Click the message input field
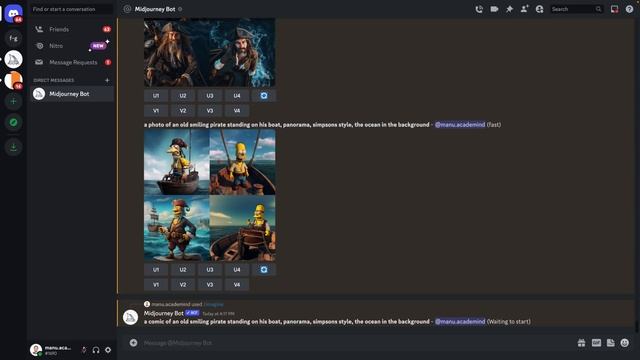This screenshot has height=360, width=640. click(x=355, y=343)
